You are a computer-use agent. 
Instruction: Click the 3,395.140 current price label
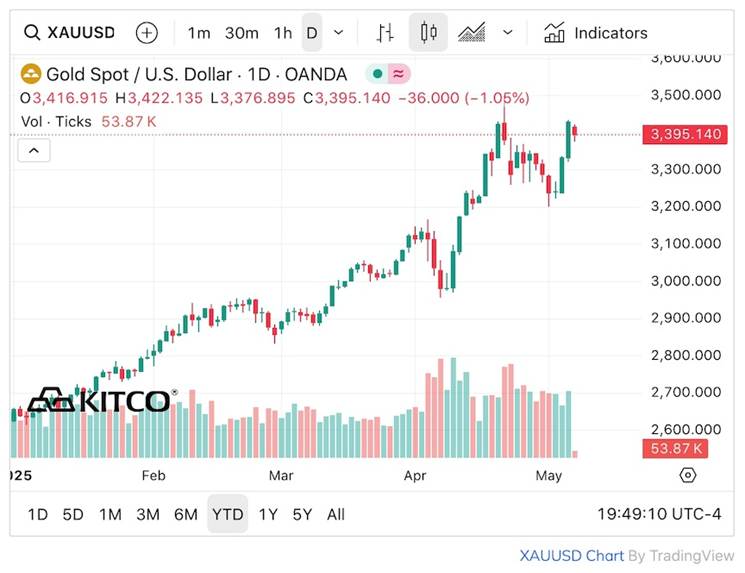pos(685,134)
